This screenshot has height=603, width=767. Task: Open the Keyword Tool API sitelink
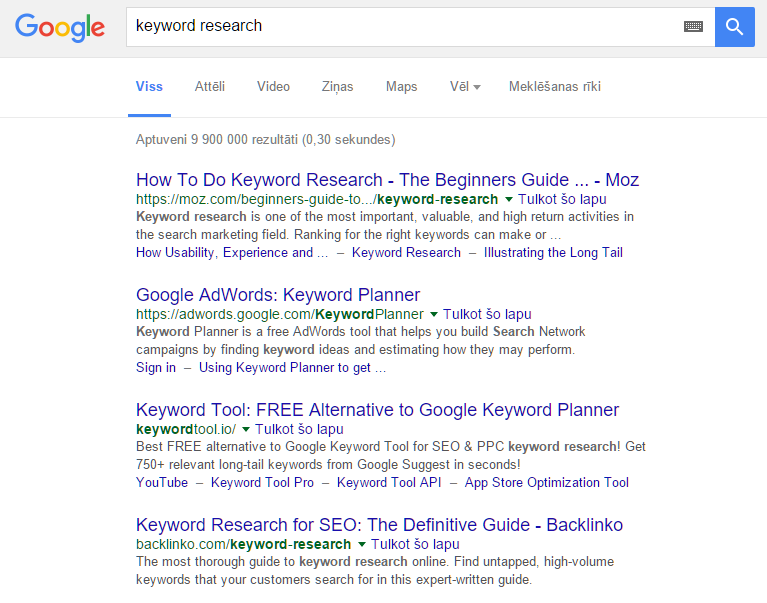point(389,482)
